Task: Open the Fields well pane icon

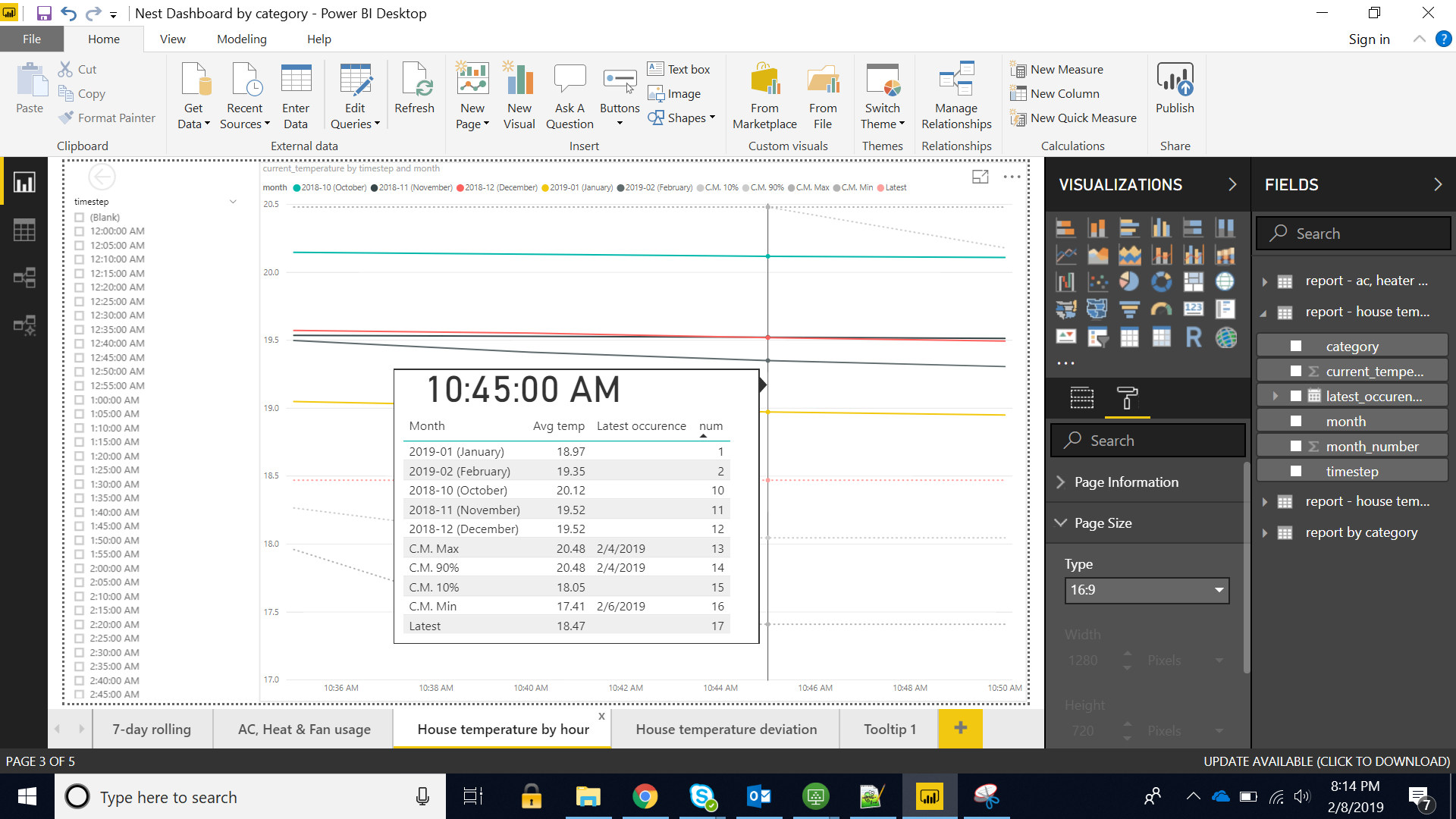Action: coord(1081,397)
